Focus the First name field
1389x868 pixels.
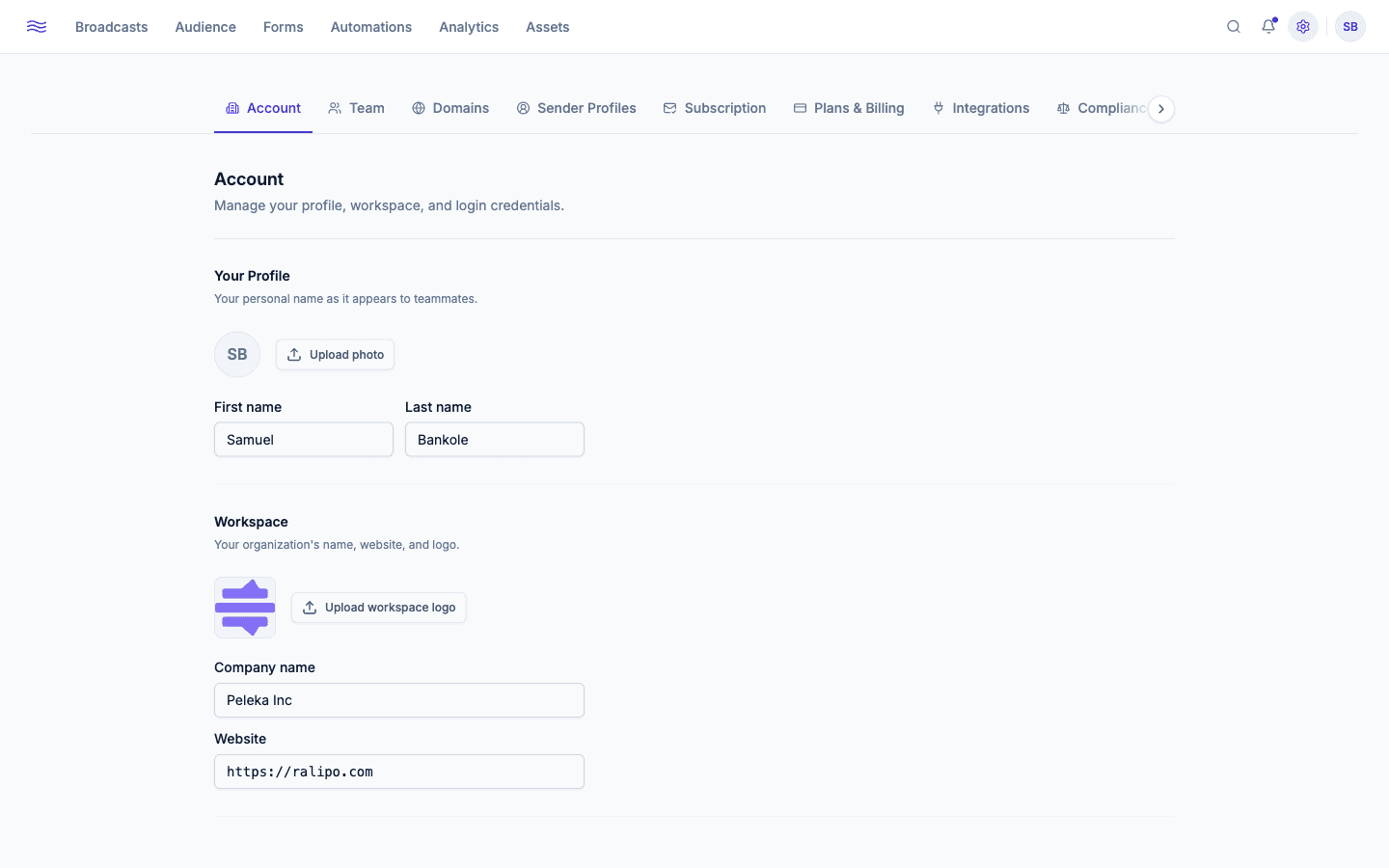(x=304, y=440)
